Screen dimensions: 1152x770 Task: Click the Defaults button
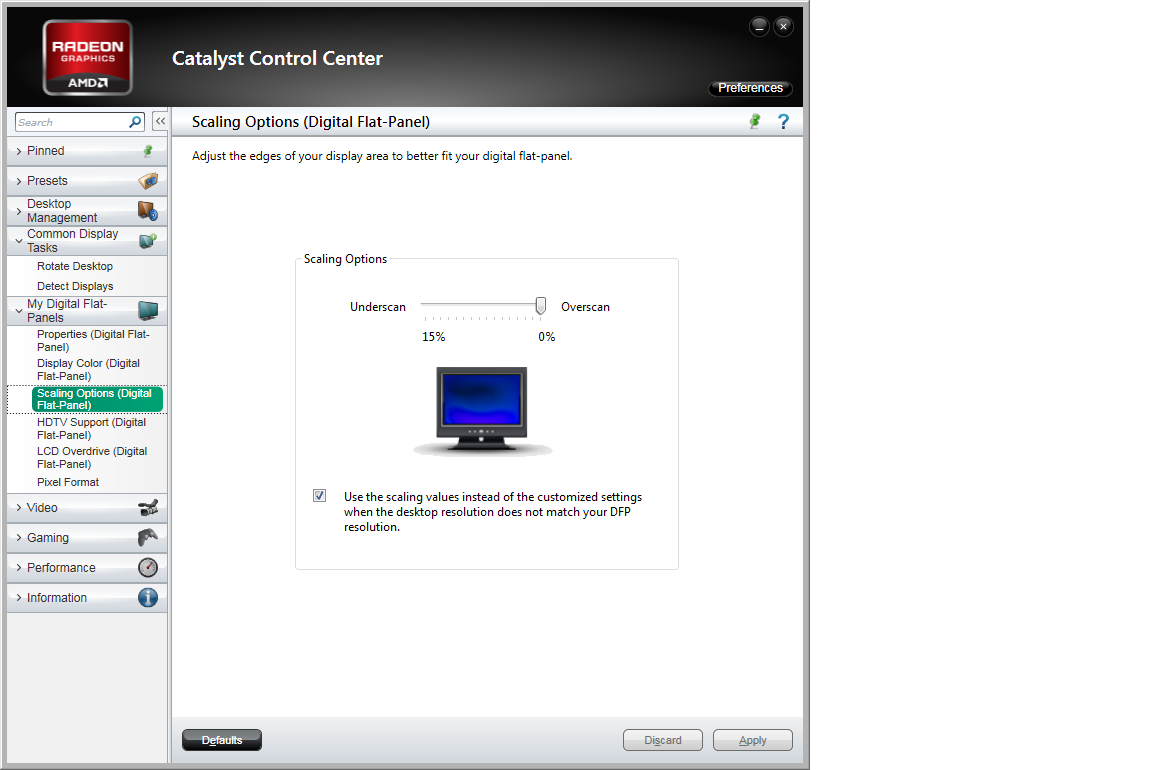[222, 740]
